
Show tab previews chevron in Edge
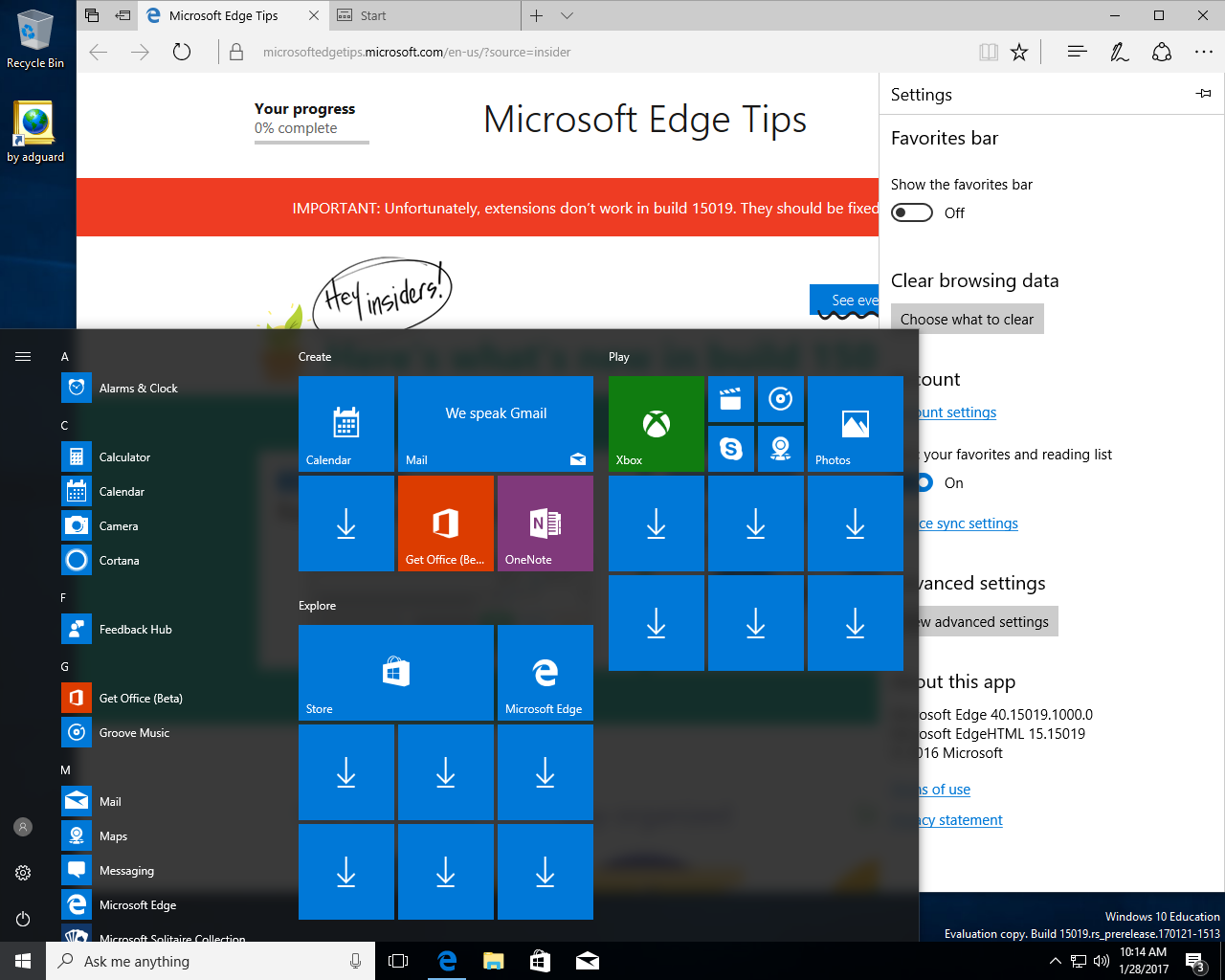pos(567,15)
